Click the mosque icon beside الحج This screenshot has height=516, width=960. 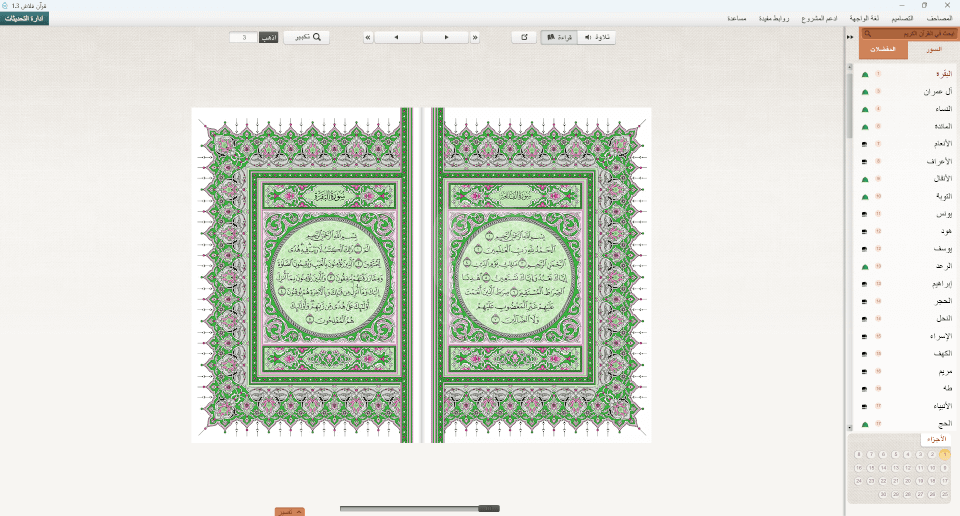click(865, 424)
